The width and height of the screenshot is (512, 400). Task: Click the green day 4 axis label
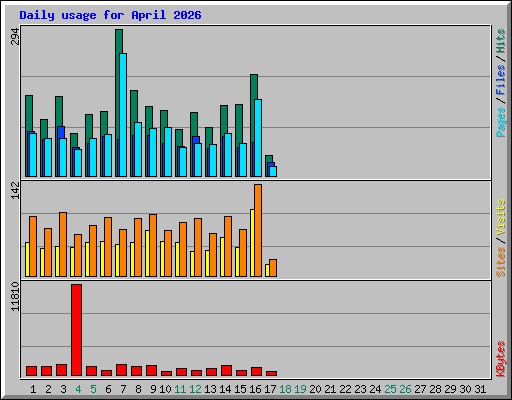click(x=78, y=389)
